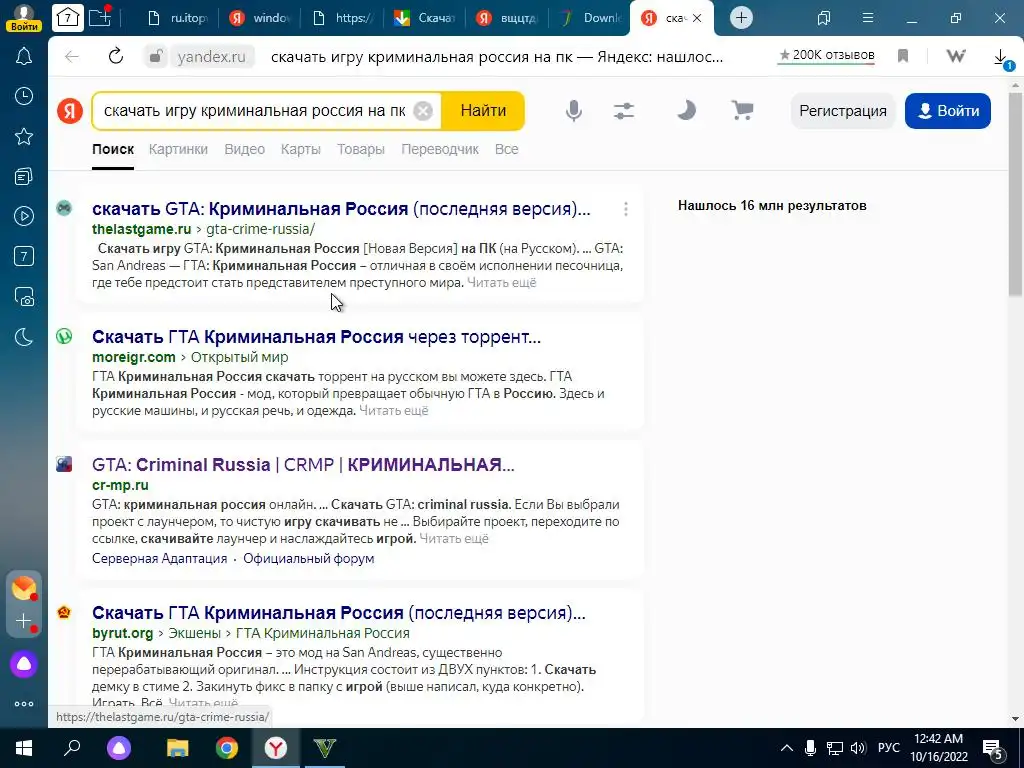This screenshot has height=768, width=1024.
Task: Reload the current page
Action: [116, 56]
